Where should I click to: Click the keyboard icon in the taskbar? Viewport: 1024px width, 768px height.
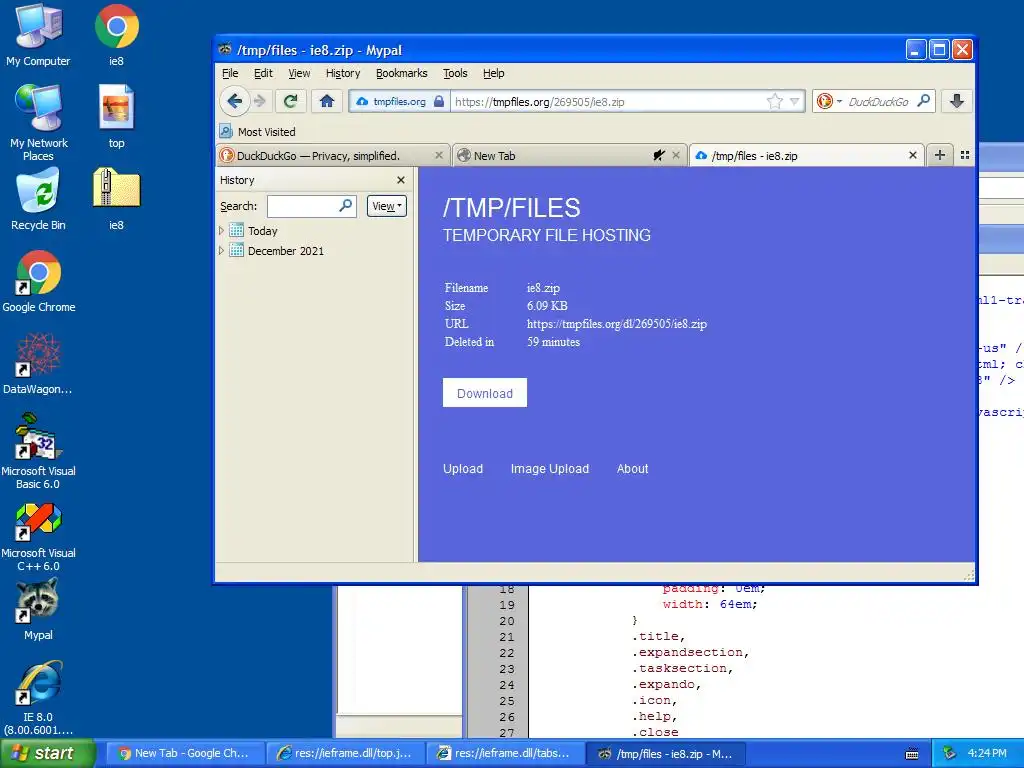pos(912,754)
